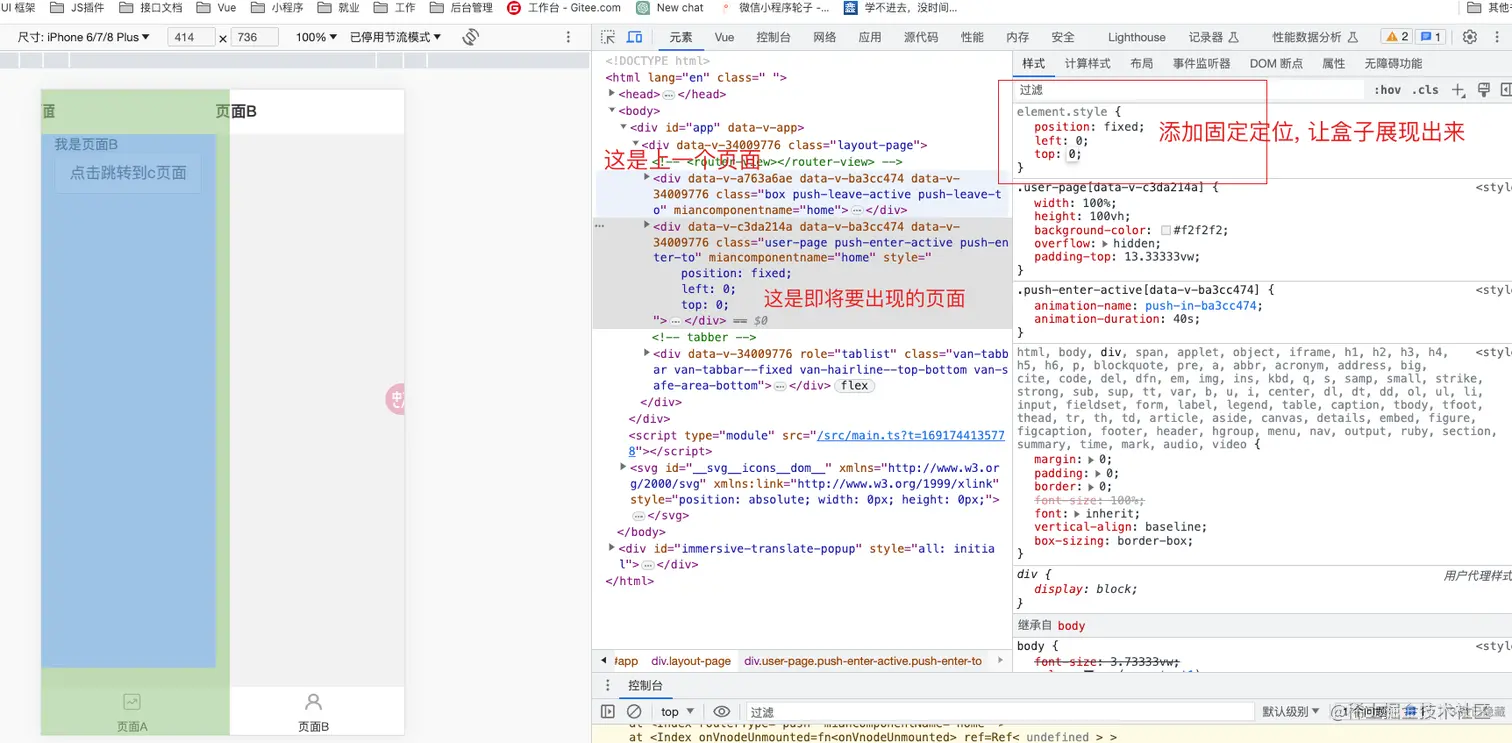The image size is (1512, 743).
Task: Open the DOM 断点 sub-tab
Action: point(1276,63)
